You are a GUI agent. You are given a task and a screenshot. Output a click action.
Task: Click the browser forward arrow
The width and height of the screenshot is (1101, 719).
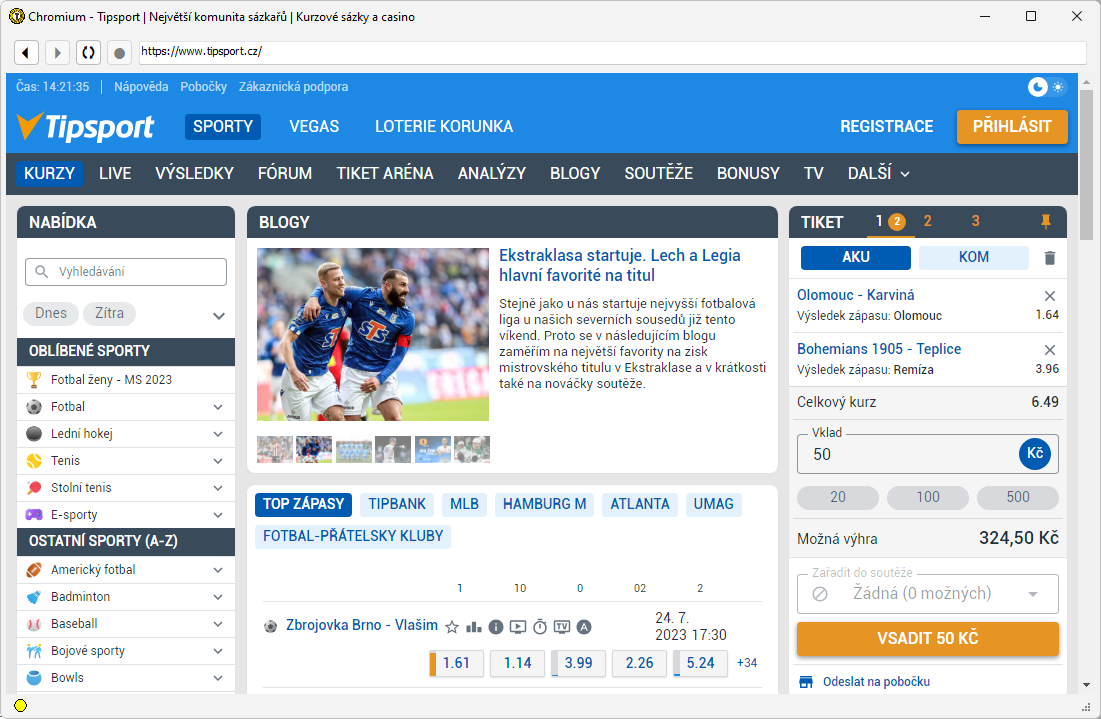point(57,52)
